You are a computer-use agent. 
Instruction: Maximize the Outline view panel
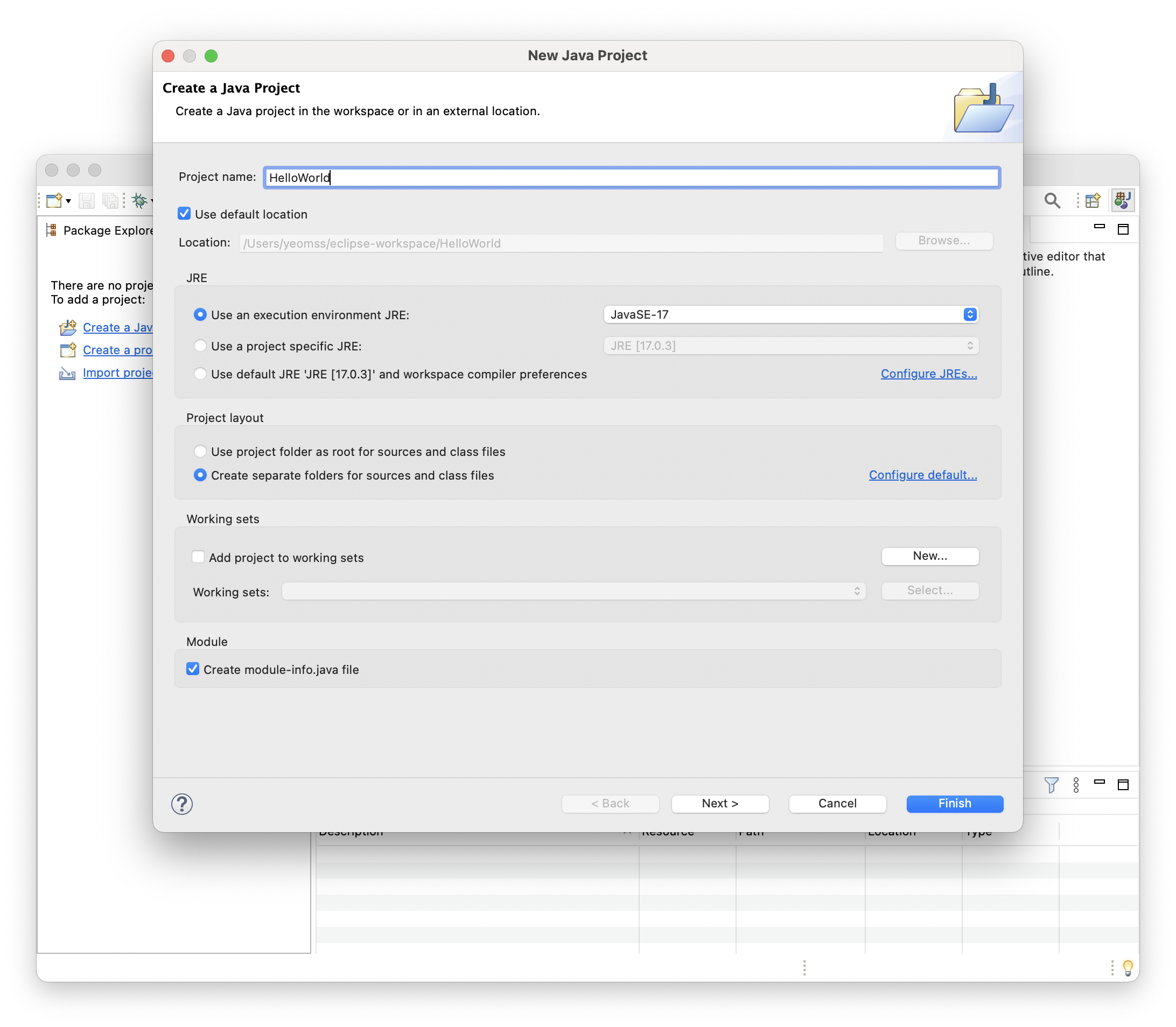click(x=1123, y=229)
